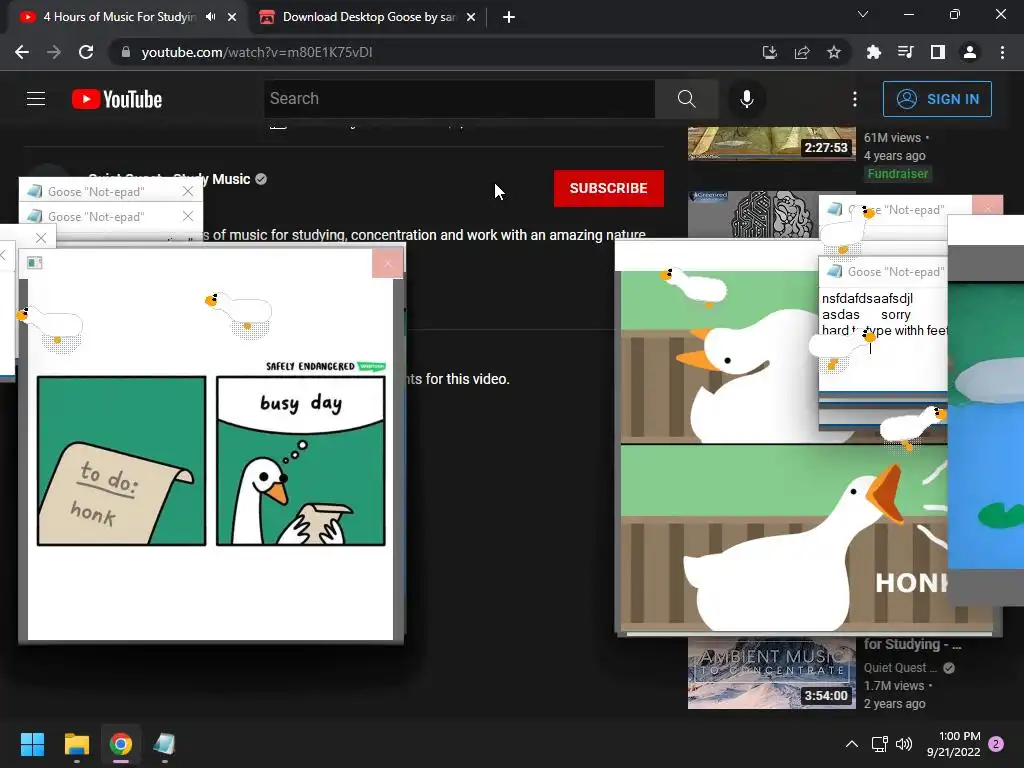Click the forward navigation arrow

click(x=54, y=52)
